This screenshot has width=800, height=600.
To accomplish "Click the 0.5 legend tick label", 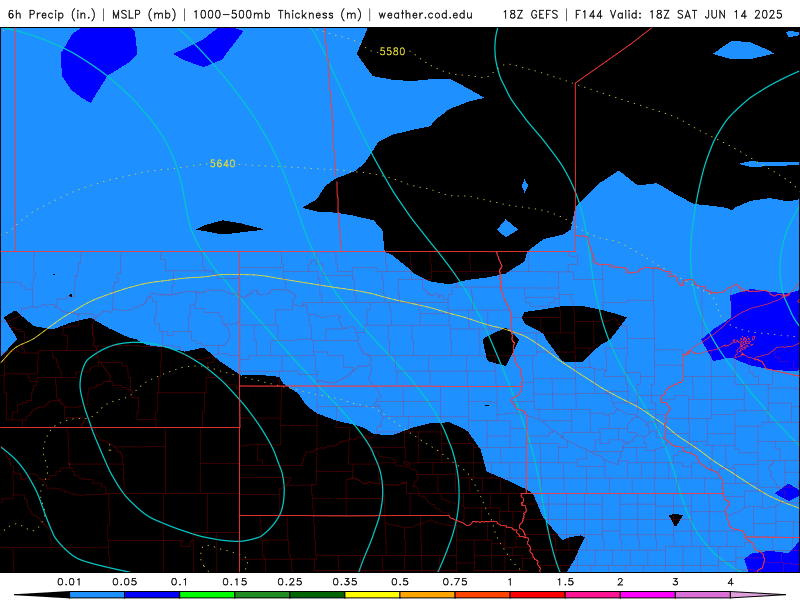I will (x=400, y=582).
